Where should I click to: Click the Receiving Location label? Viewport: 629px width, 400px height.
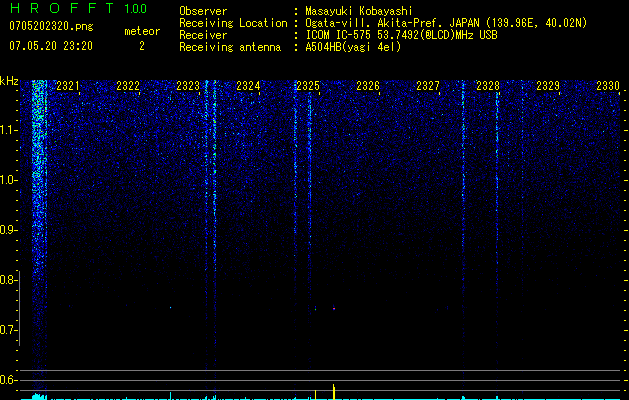tap(233, 23)
